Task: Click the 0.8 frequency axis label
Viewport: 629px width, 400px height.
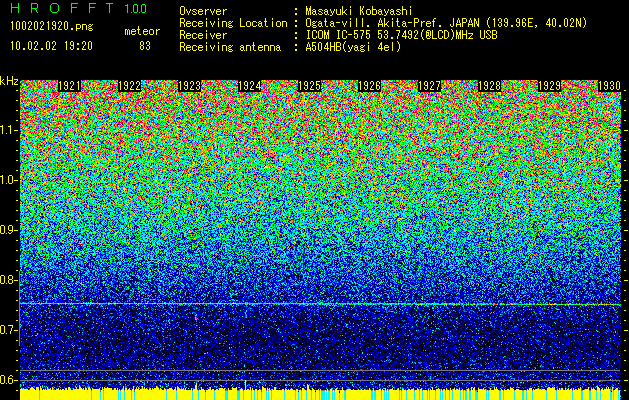Action: [x=8, y=280]
